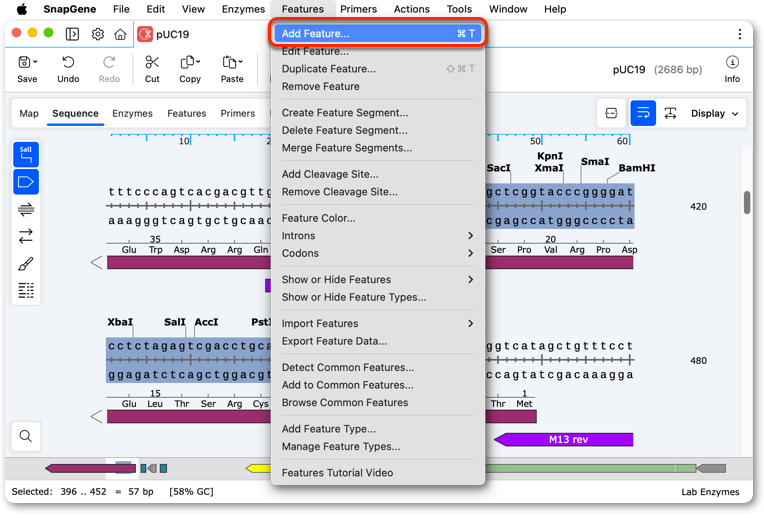Choose Export Feature Data...
The image size is (764, 518).
378,341
